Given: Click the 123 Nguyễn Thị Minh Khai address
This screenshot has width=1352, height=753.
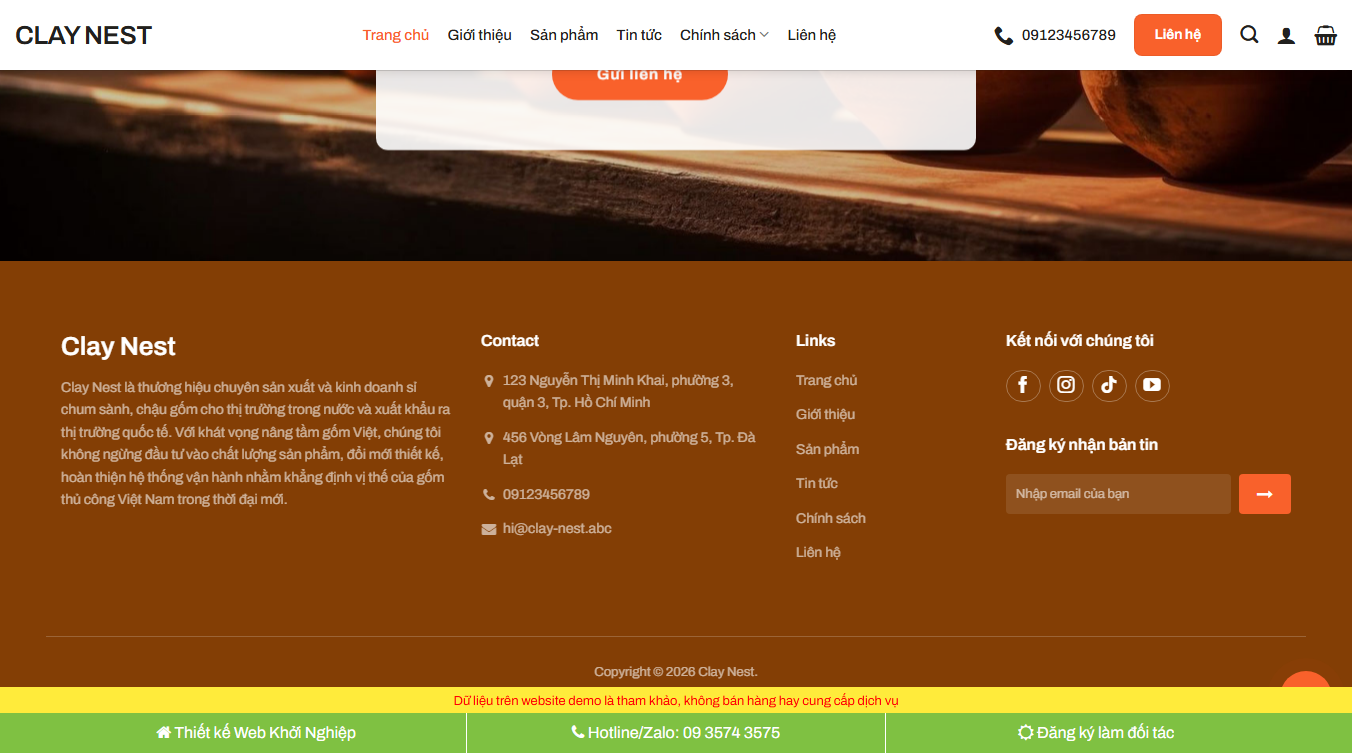Looking at the screenshot, I should [618, 391].
